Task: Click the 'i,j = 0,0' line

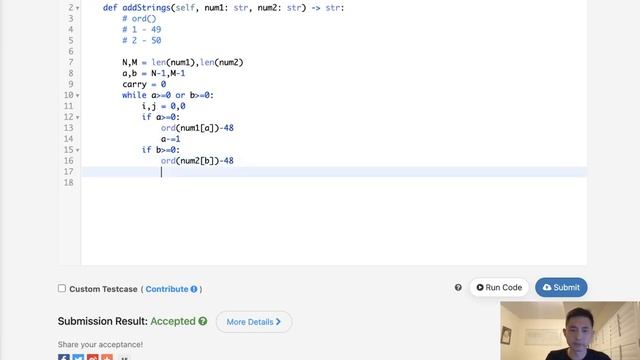Action: (163, 106)
